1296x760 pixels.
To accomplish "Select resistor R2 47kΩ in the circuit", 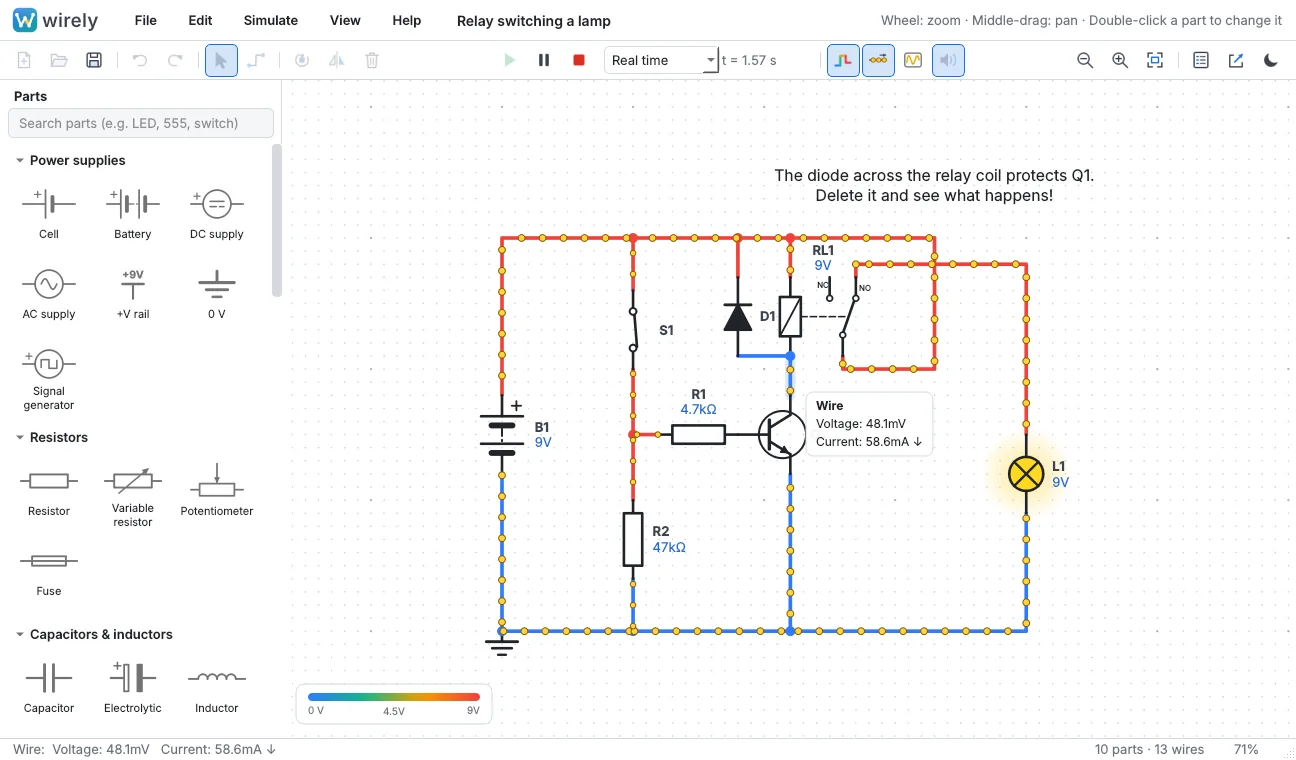I will pos(633,540).
